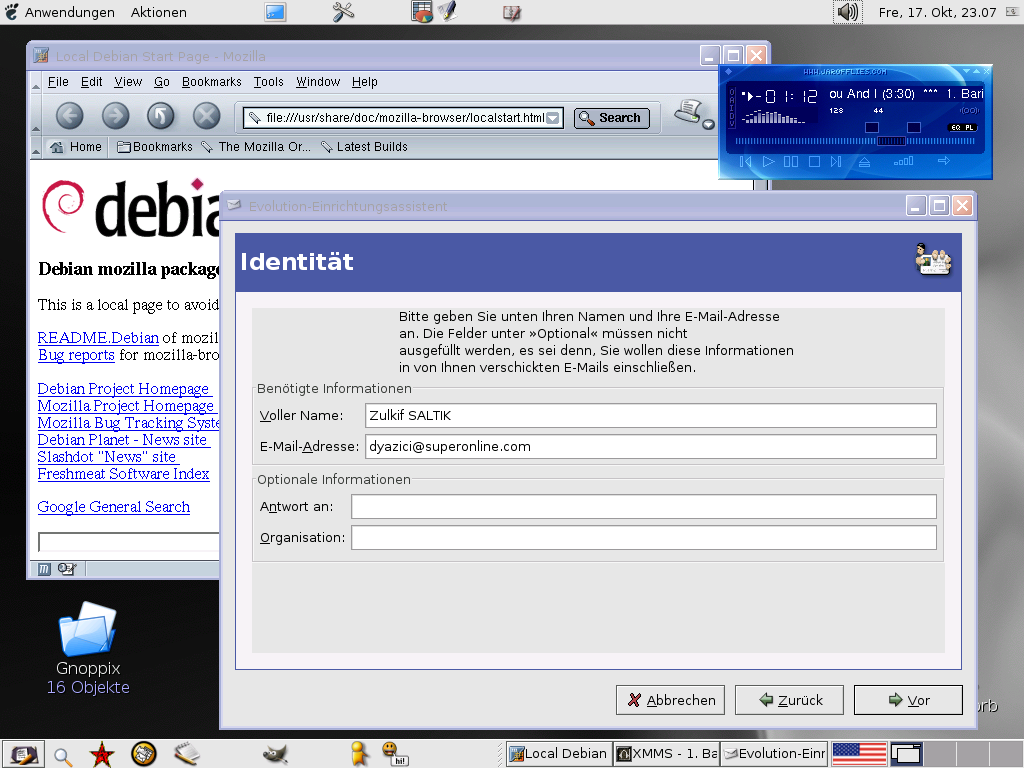
Task: Open the Aktionen panel menu
Action: click(x=159, y=12)
